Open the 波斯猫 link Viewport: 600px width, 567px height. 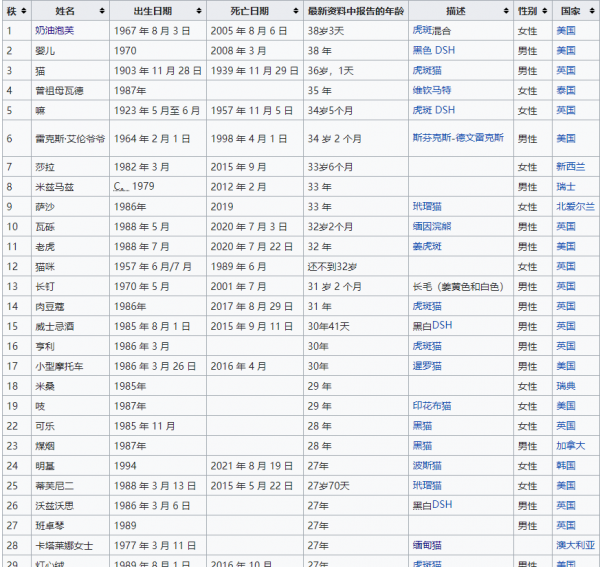(x=427, y=466)
